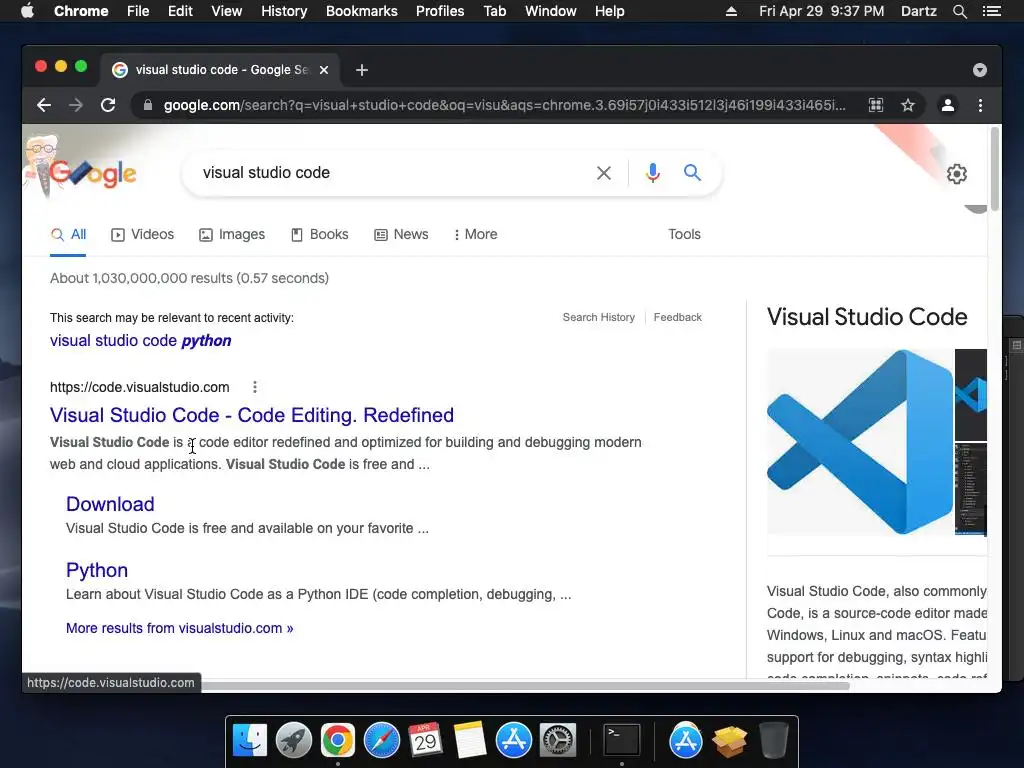
Task: Expand the More search categories menu
Action: tap(475, 234)
